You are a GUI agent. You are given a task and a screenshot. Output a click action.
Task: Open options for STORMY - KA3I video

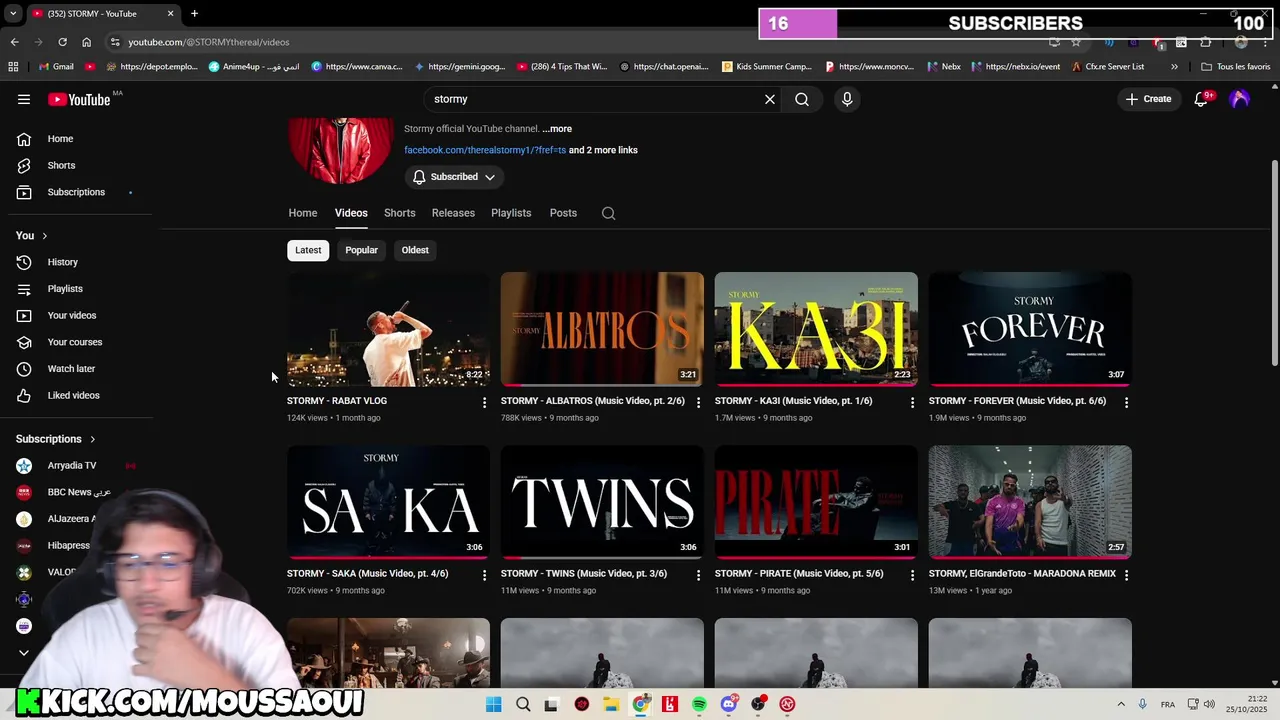click(x=912, y=402)
